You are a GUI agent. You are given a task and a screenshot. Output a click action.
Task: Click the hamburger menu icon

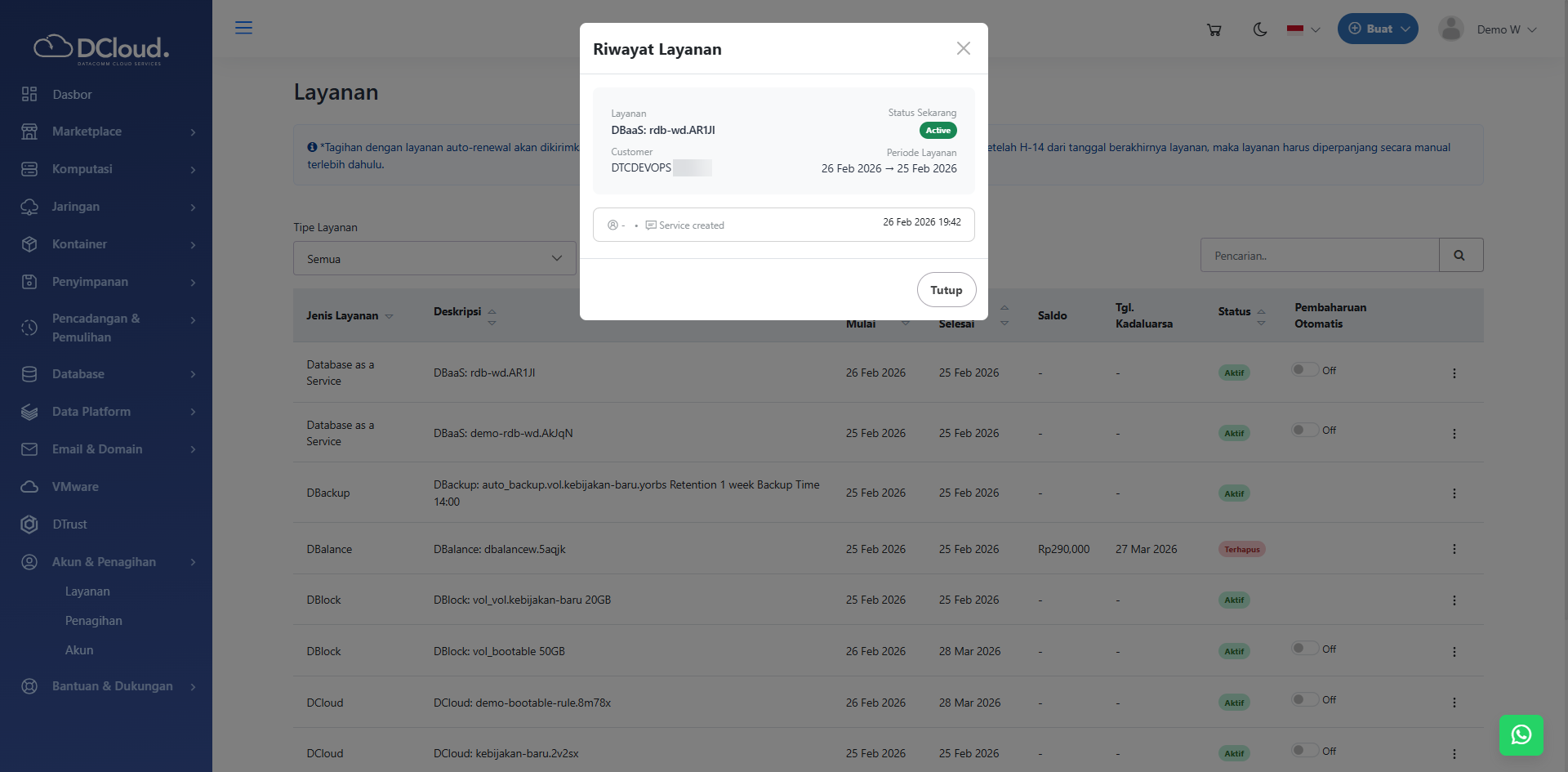point(243,28)
